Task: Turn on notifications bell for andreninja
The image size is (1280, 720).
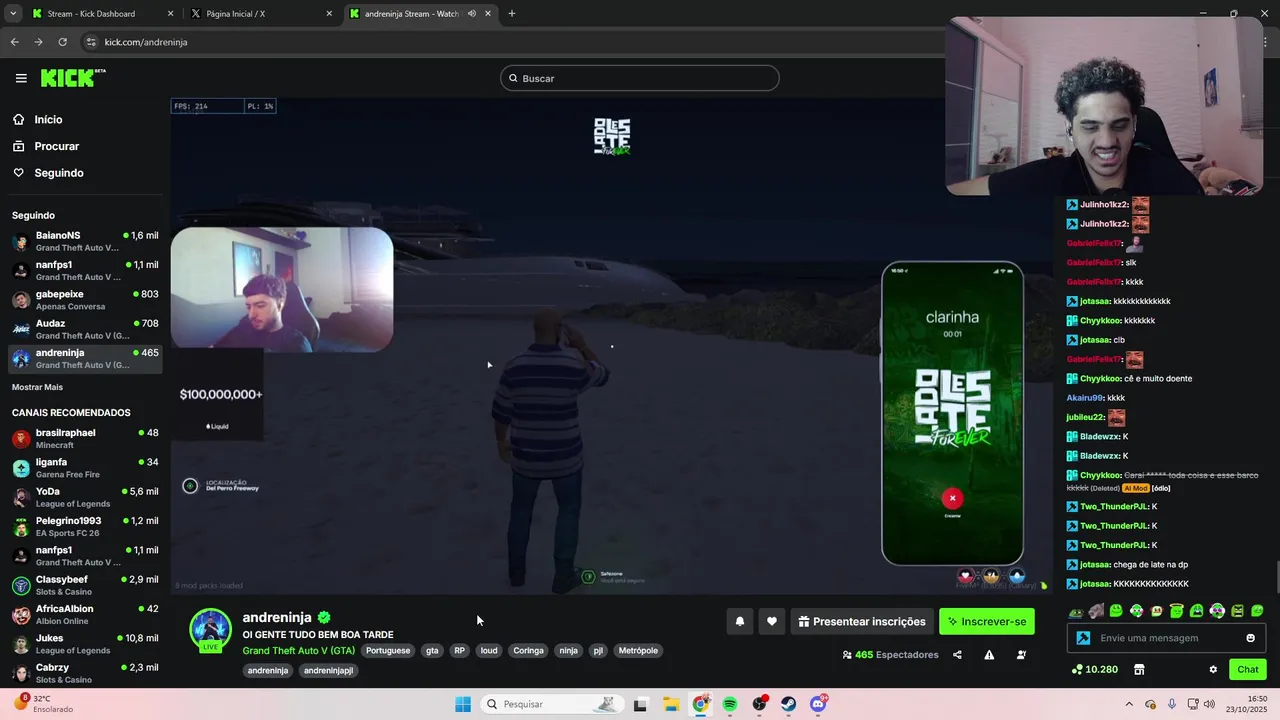Action: pos(740,621)
